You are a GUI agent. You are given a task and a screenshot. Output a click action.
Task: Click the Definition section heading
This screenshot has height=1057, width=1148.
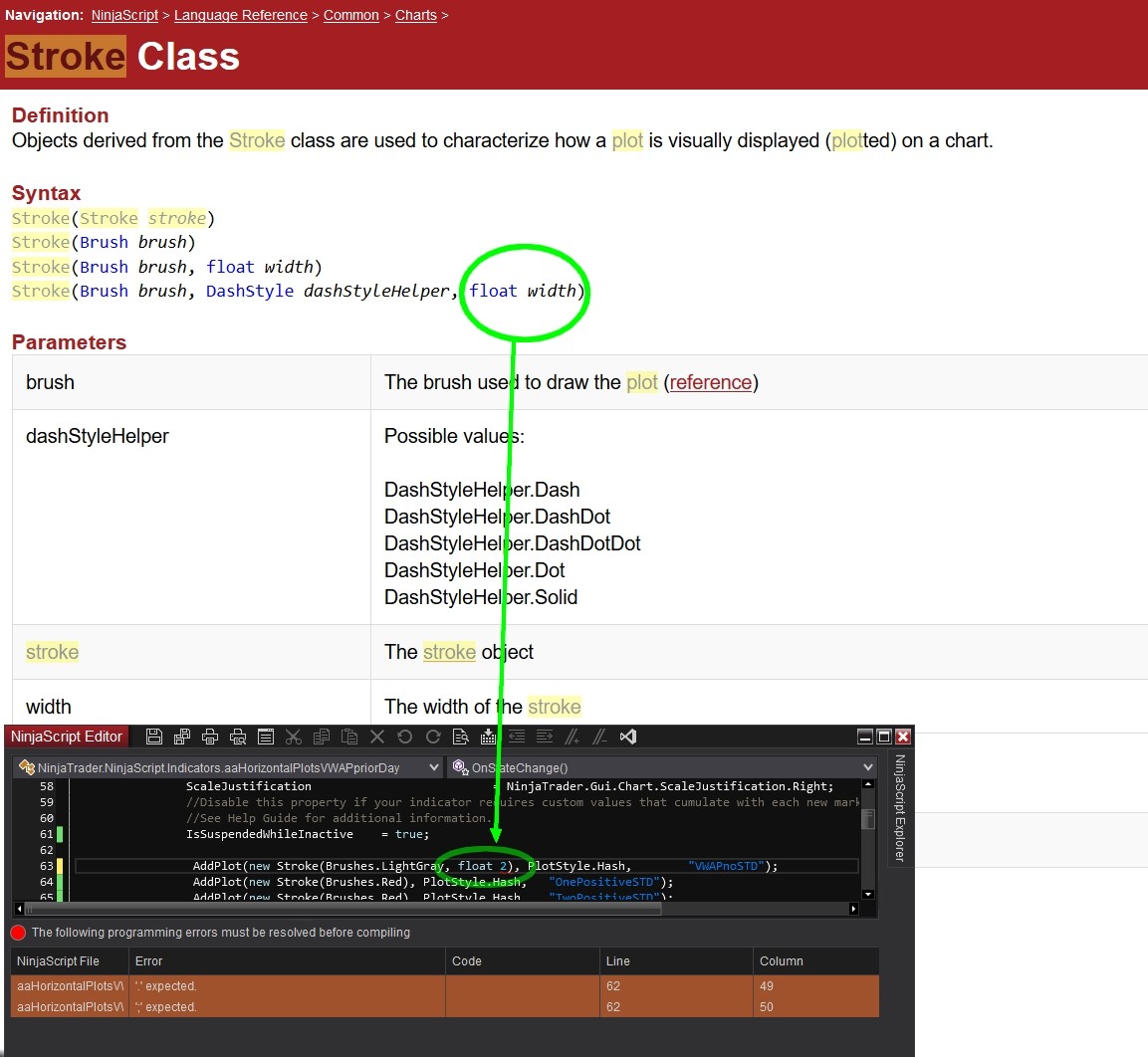click(60, 115)
